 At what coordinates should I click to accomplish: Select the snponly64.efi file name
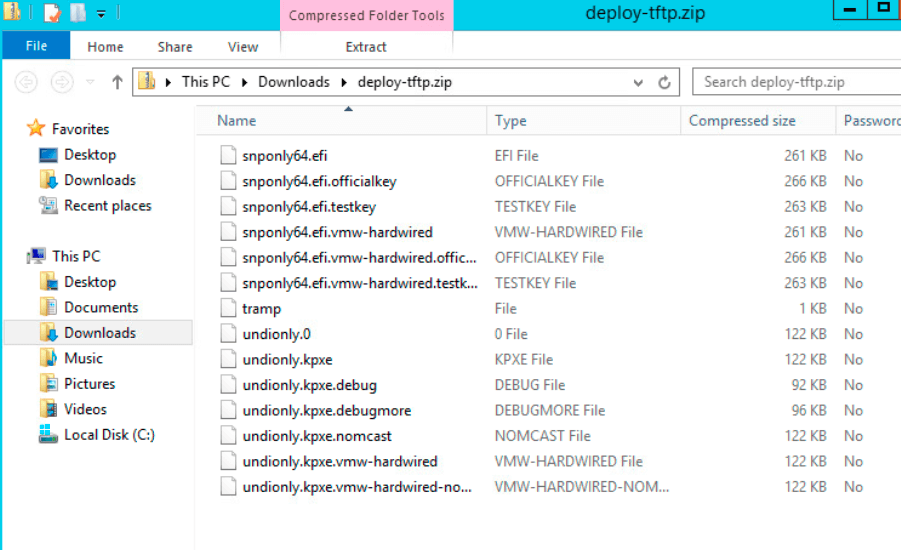tap(284, 156)
